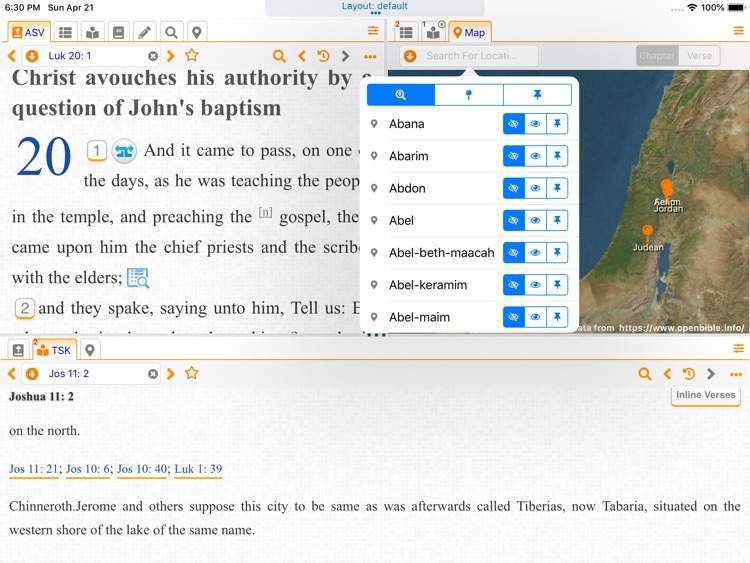The image size is (750, 563).
Task: Open the book tab in the ASV pane
Action: 119,32
